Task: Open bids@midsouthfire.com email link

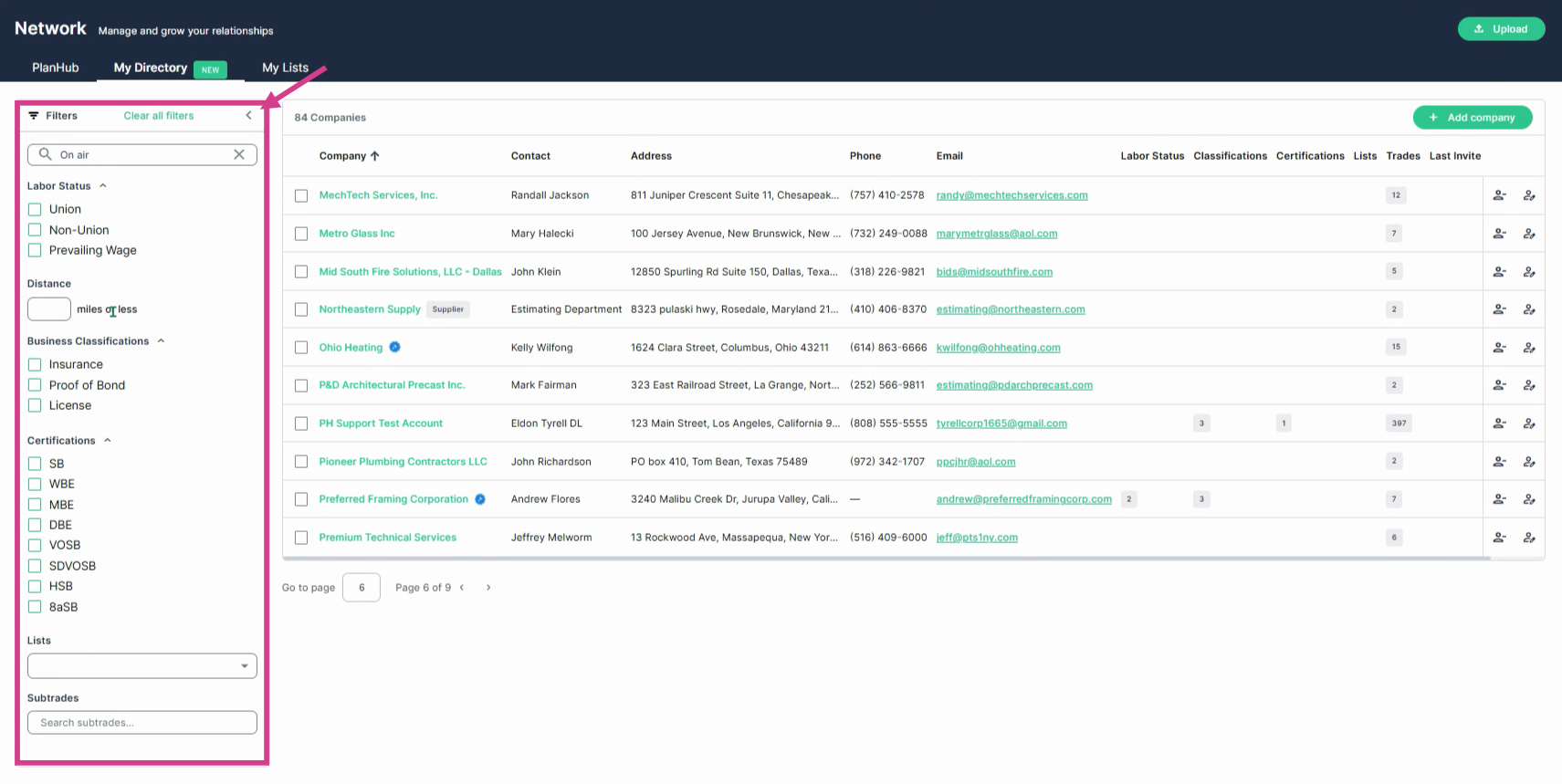Action: click(994, 272)
